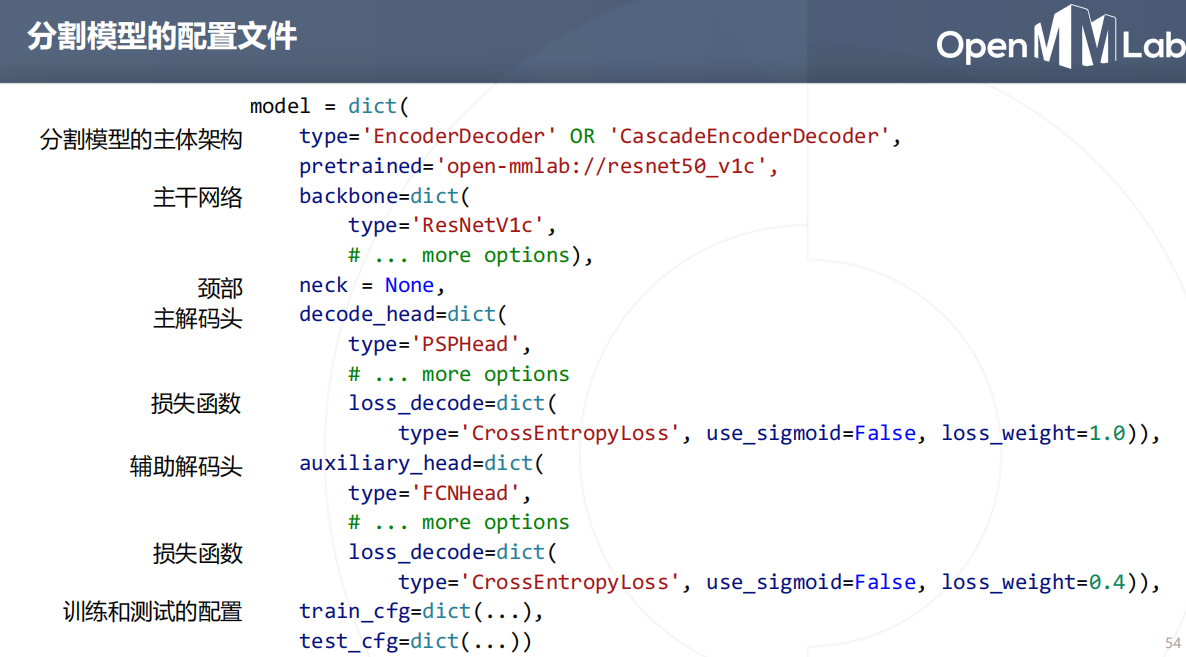The height and width of the screenshot is (657, 1186).
Task: Click loss_decode=dict( under FCNHead
Action: [x=452, y=552]
